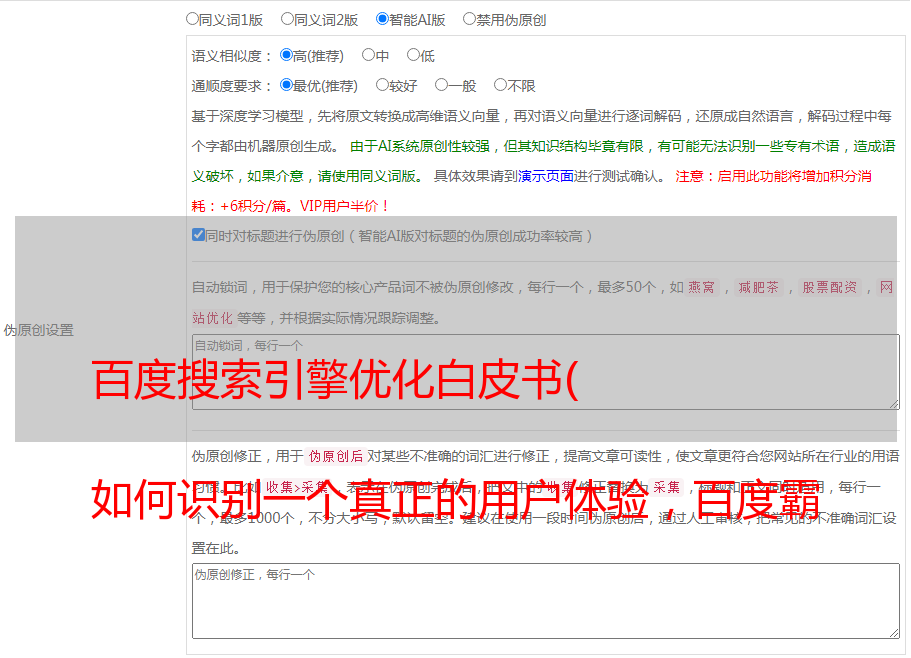Set 语义相似度 to 低
This screenshot has height=658, width=911.
pyautogui.click(x=413, y=55)
